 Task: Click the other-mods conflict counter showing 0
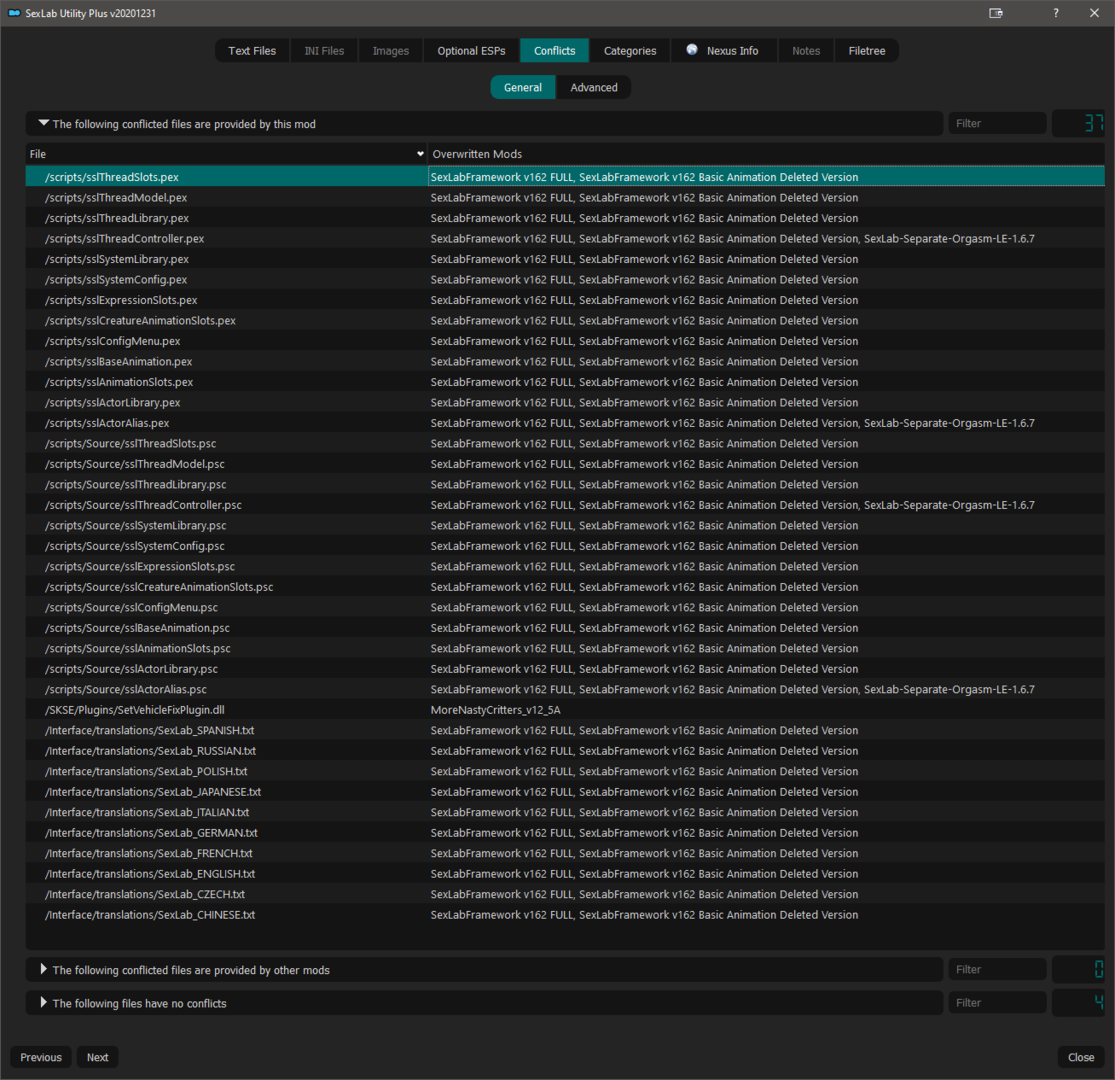(x=1078, y=969)
